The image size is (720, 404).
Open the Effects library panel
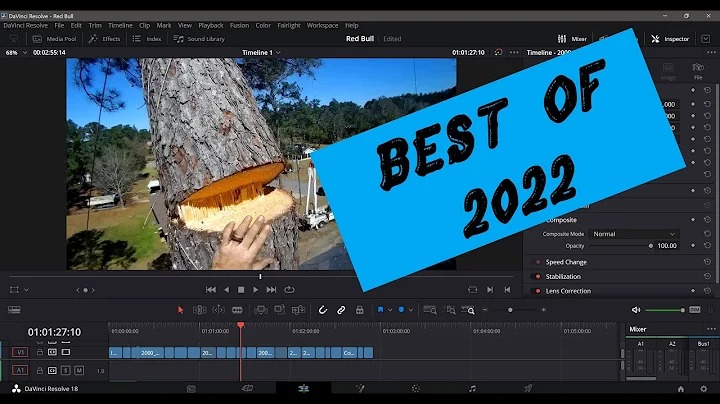tap(105, 39)
